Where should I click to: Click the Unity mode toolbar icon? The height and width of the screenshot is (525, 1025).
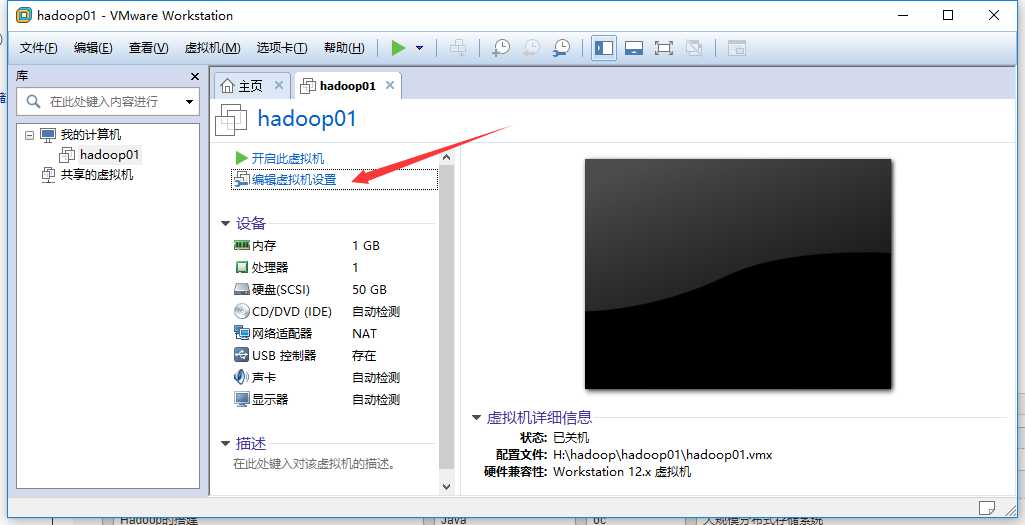pyautogui.click(x=694, y=48)
